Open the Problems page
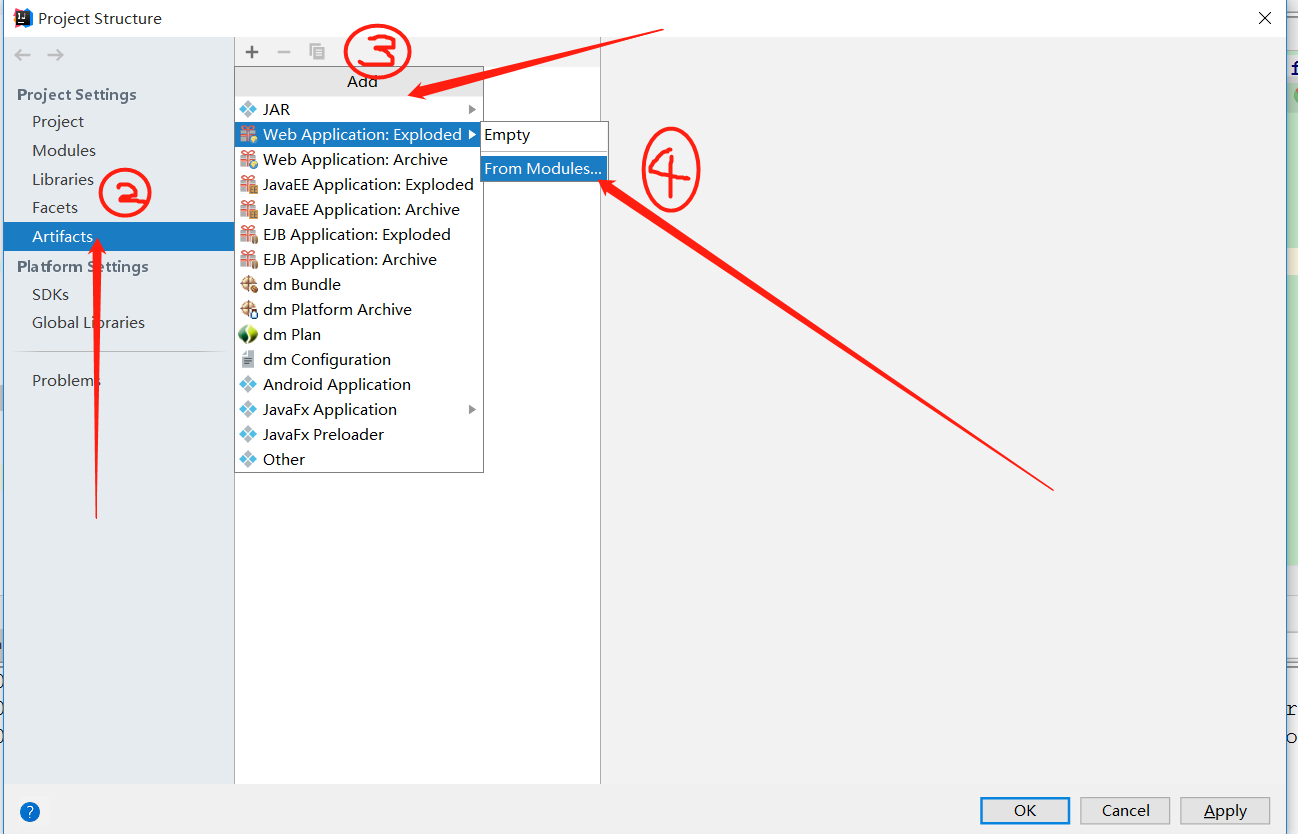The height and width of the screenshot is (834, 1298). coord(66,381)
